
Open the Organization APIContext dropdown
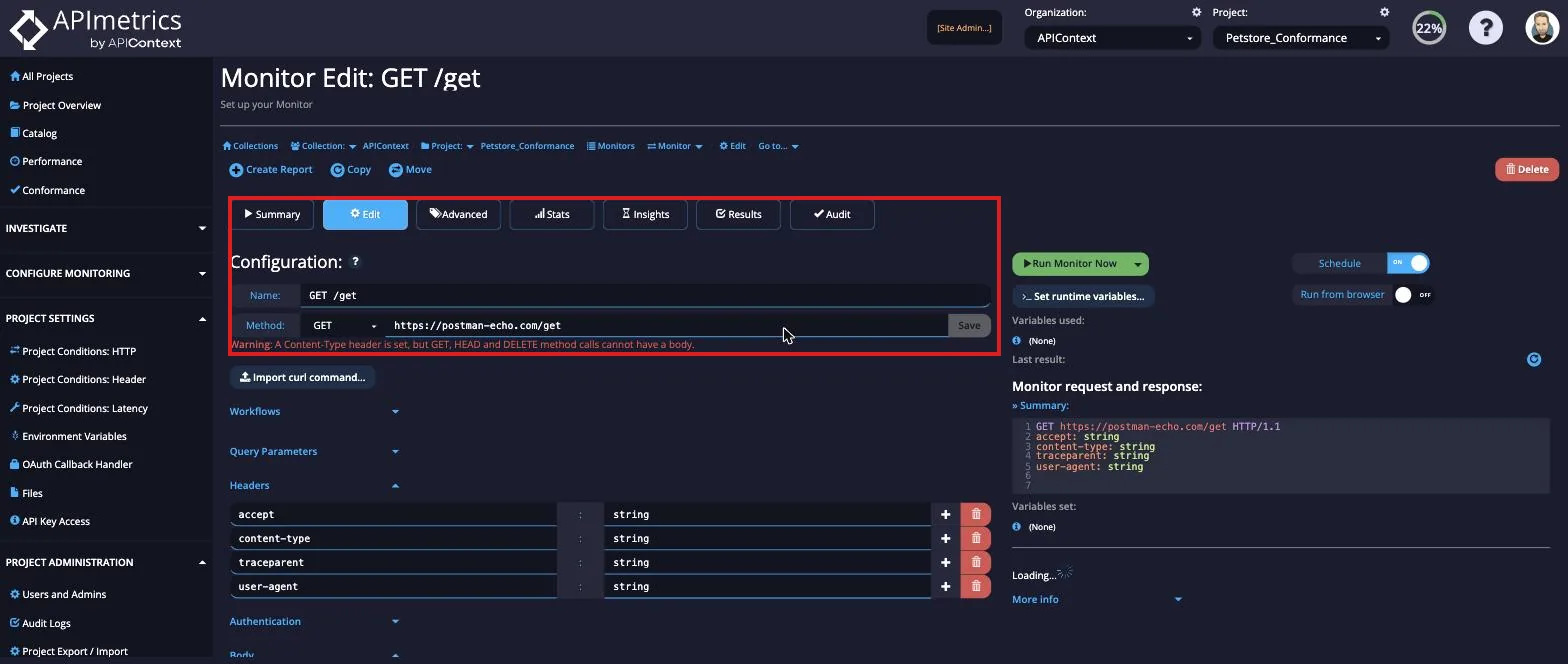1112,38
